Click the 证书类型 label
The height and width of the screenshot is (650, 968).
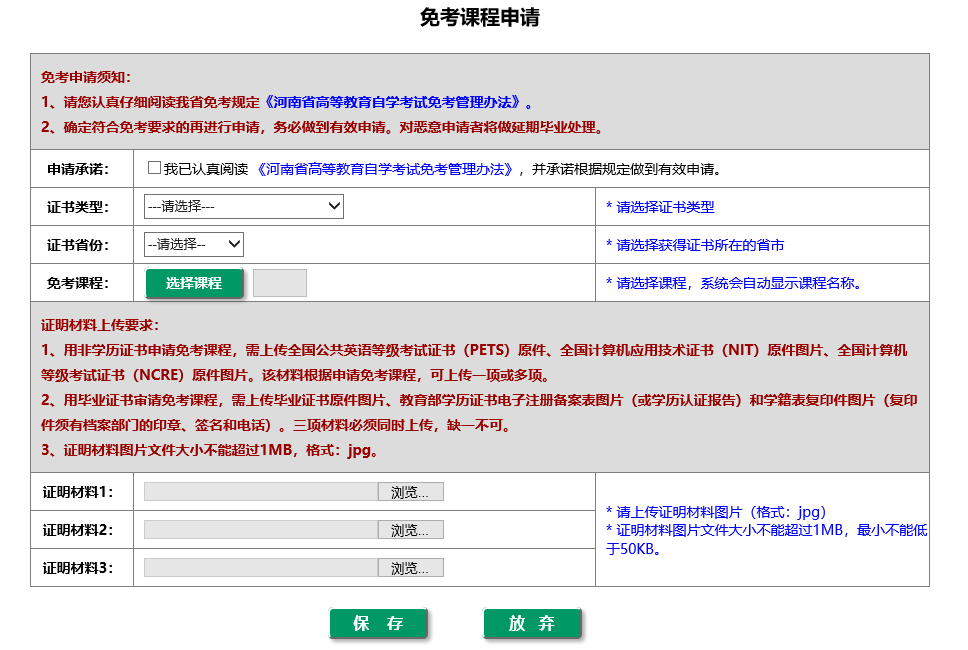coord(78,207)
